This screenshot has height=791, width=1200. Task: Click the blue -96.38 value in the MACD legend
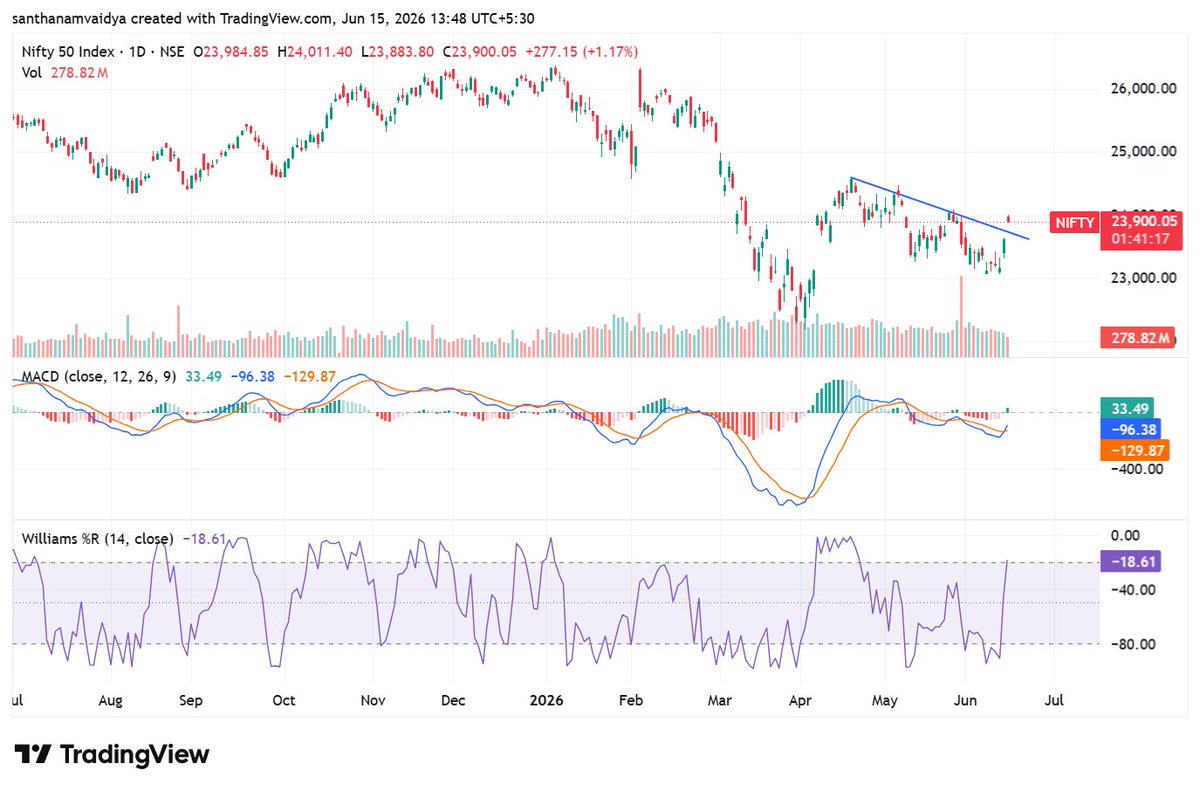click(251, 377)
